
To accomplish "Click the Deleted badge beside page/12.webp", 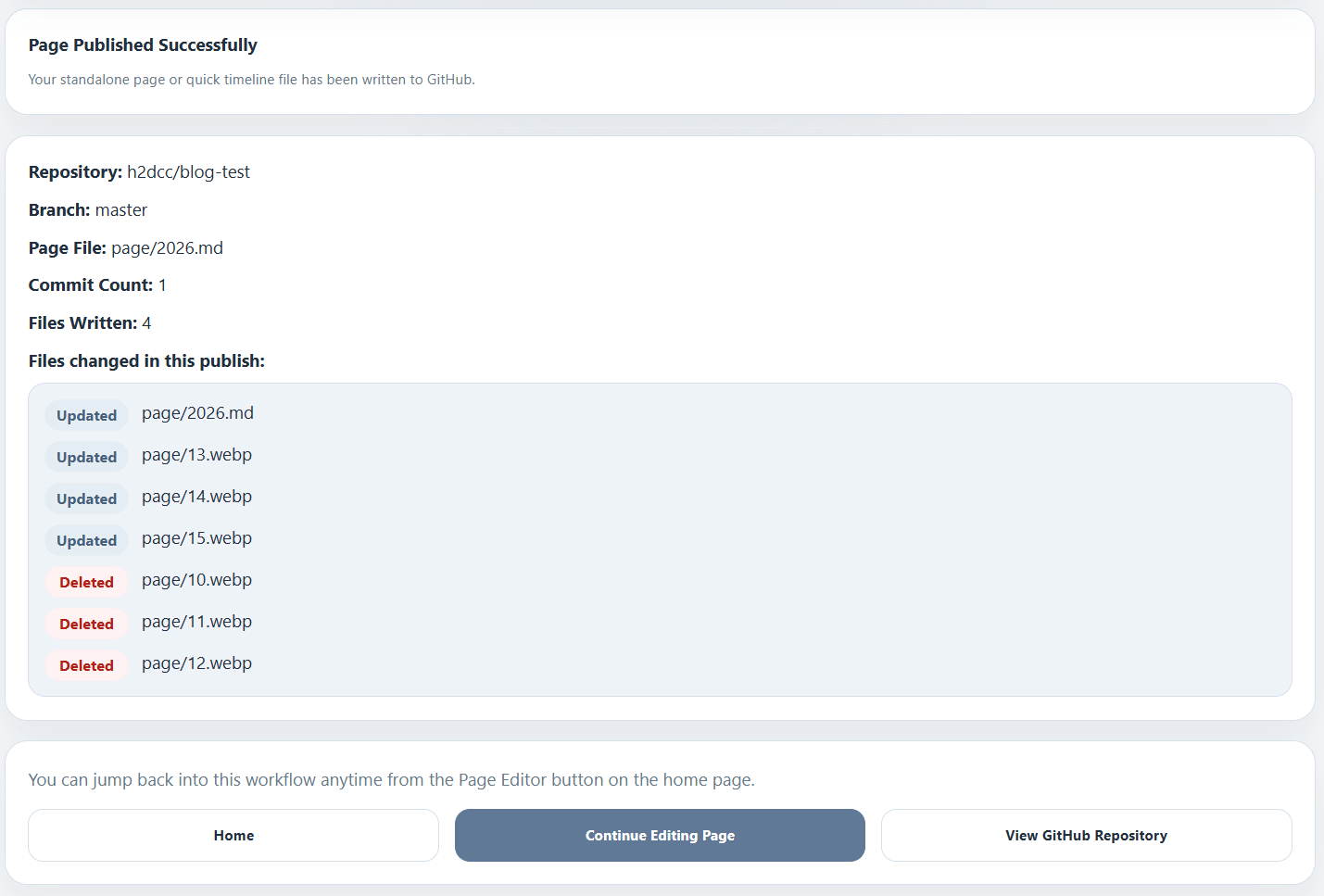I will click(x=86, y=666).
